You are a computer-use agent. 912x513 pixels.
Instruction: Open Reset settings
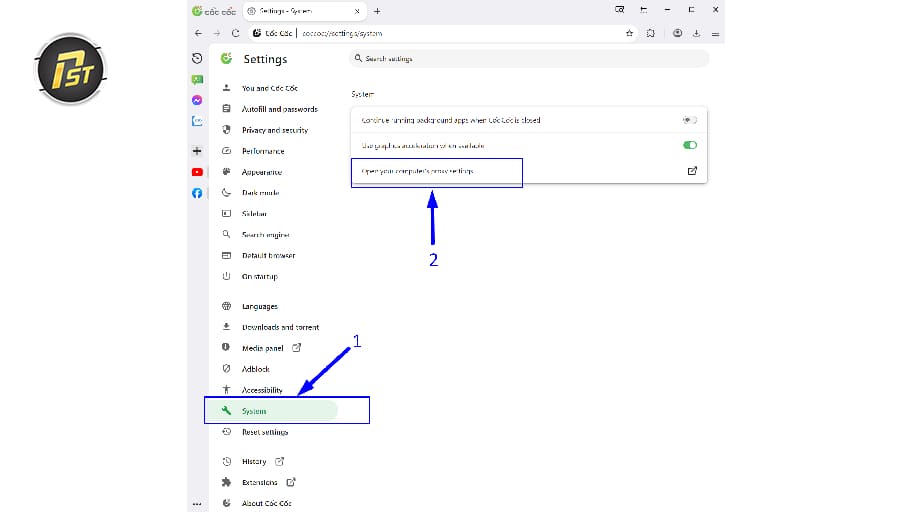265,432
